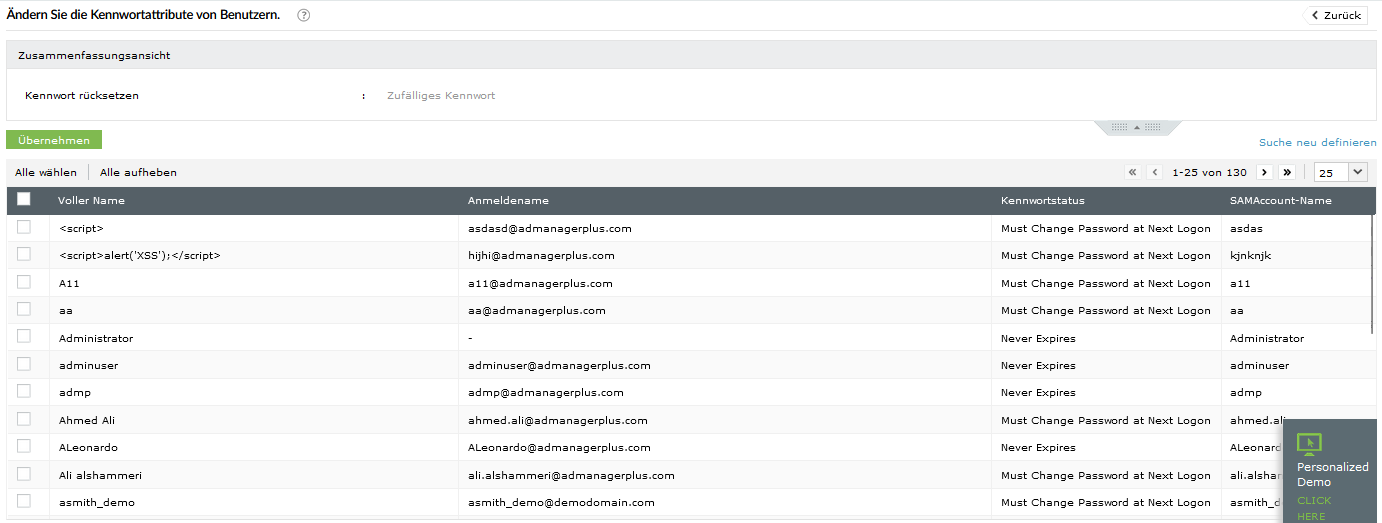Click hijhi@admanagerplus.com cell
Viewport: 1382px width, 523px height.
click(541, 255)
